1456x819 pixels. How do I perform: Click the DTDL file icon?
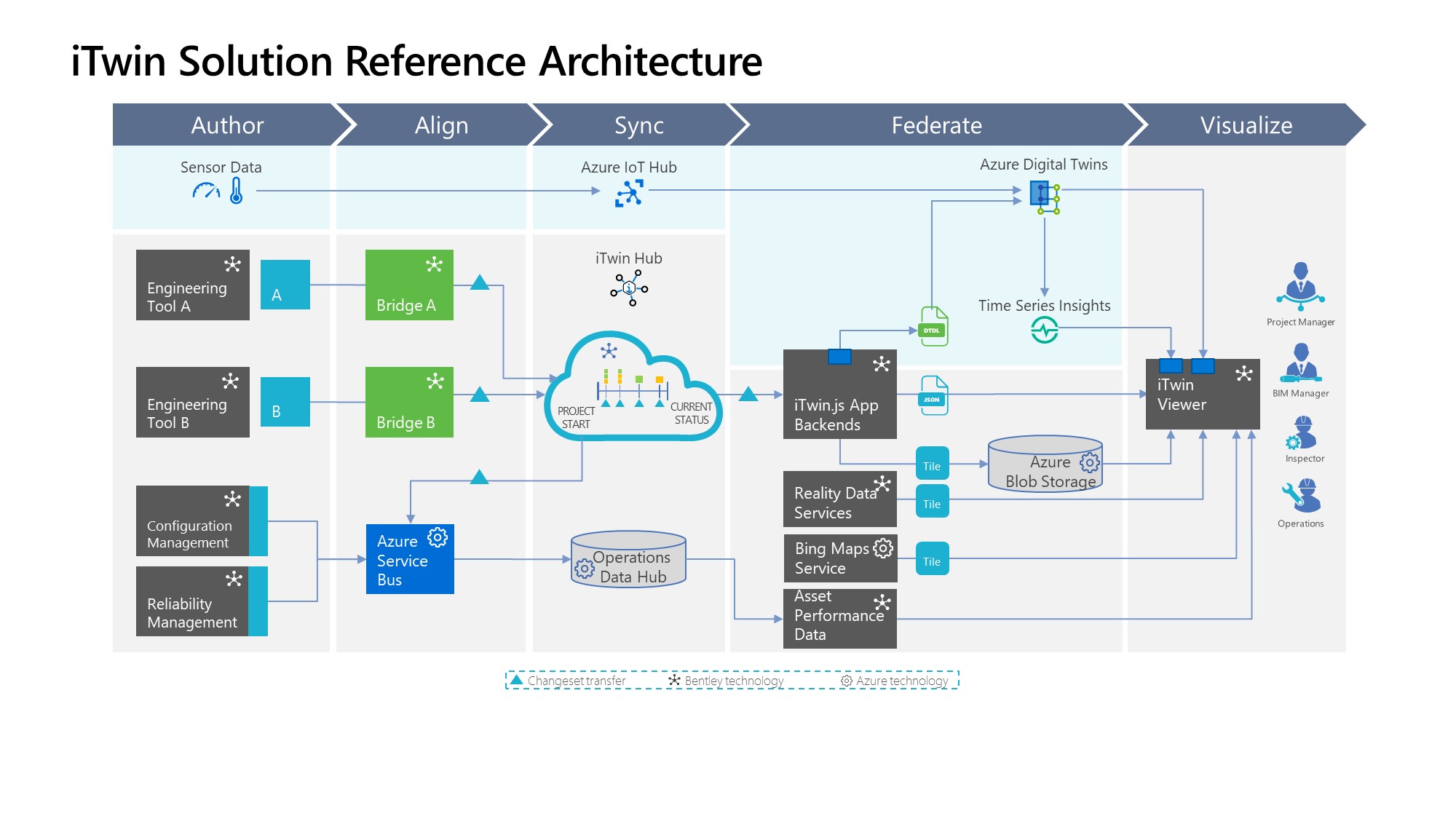[933, 327]
